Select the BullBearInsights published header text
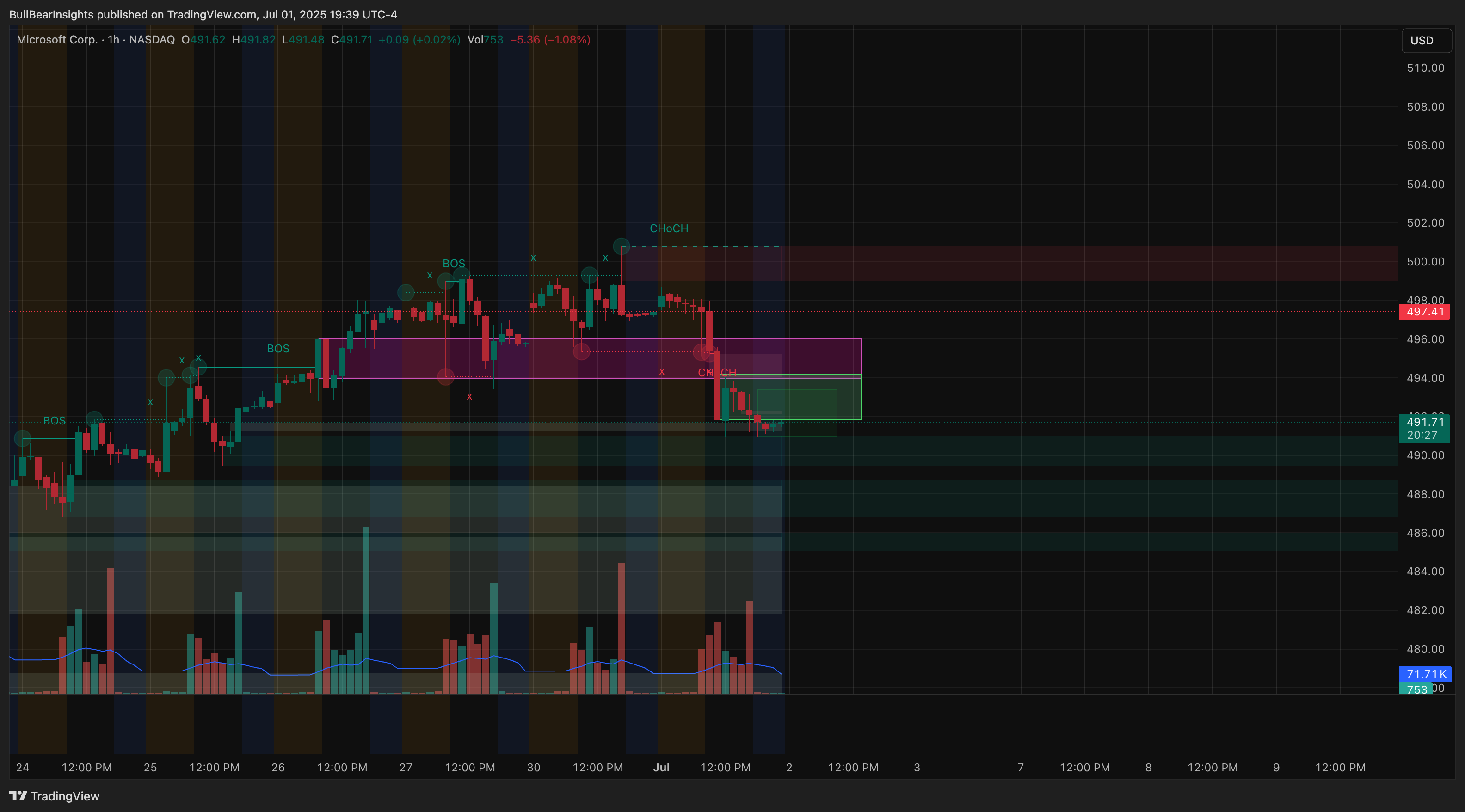The image size is (1465, 812). point(203,15)
